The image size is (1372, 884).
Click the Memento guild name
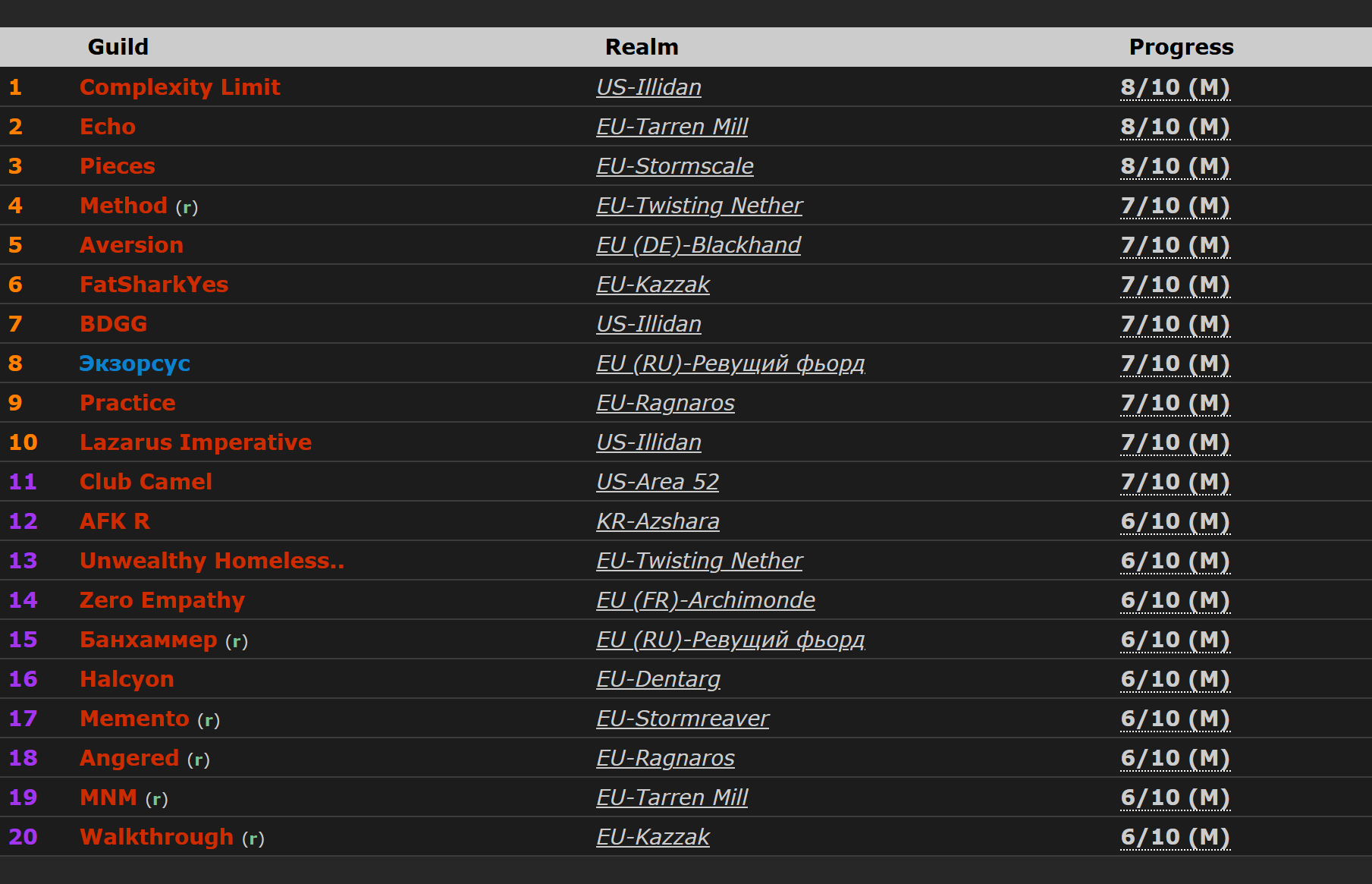[134, 719]
